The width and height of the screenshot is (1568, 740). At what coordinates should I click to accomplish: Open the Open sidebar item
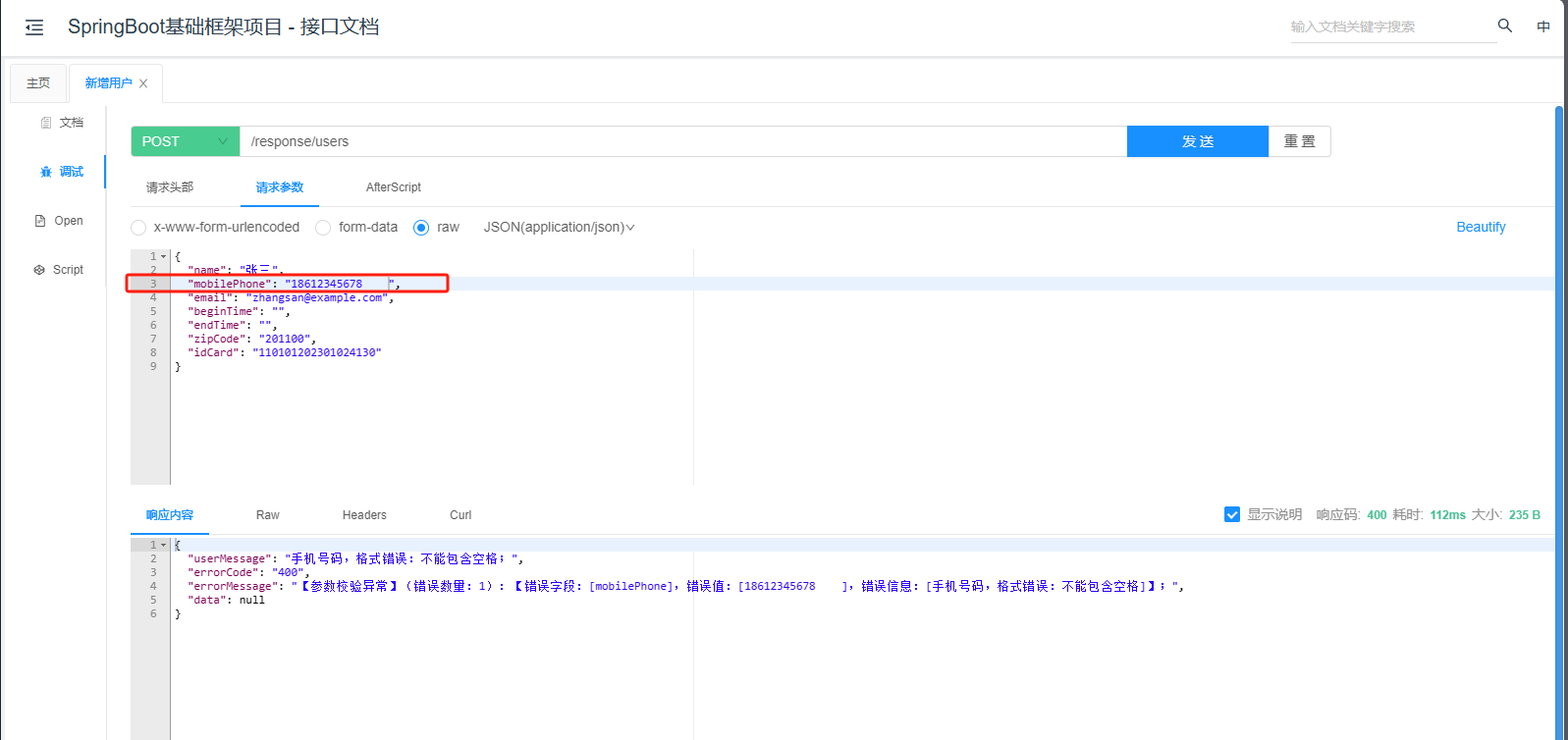(x=59, y=221)
